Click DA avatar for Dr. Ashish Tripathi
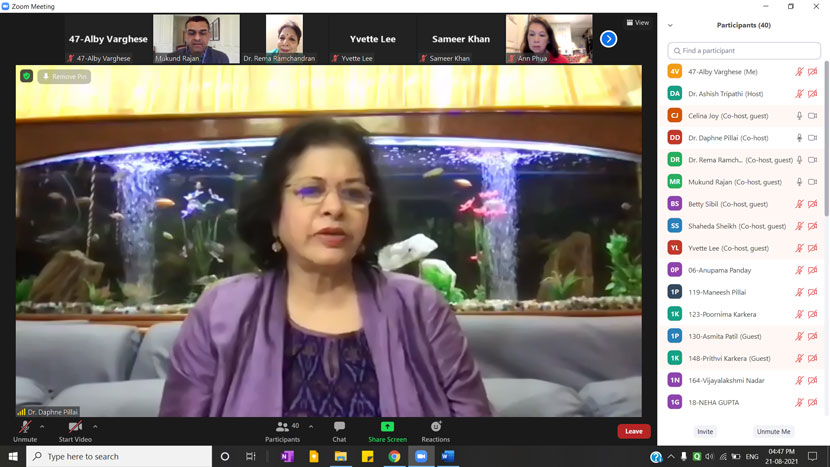The image size is (830, 467). click(x=674, y=94)
